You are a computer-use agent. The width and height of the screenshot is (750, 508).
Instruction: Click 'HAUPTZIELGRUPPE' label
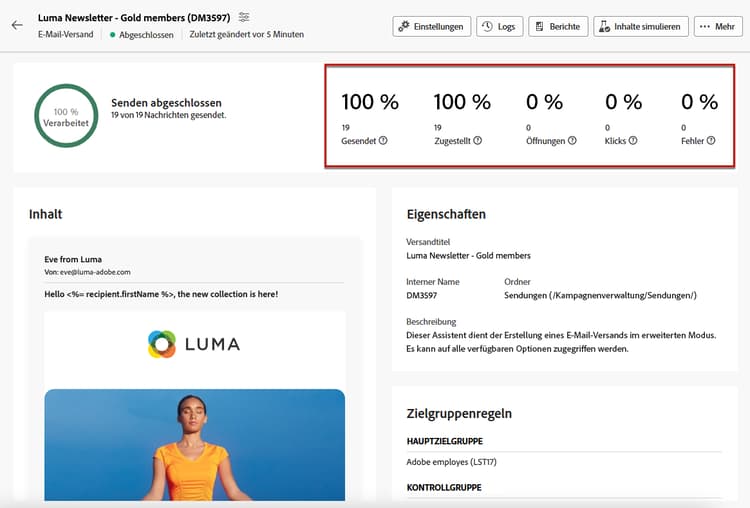[x=444, y=441]
